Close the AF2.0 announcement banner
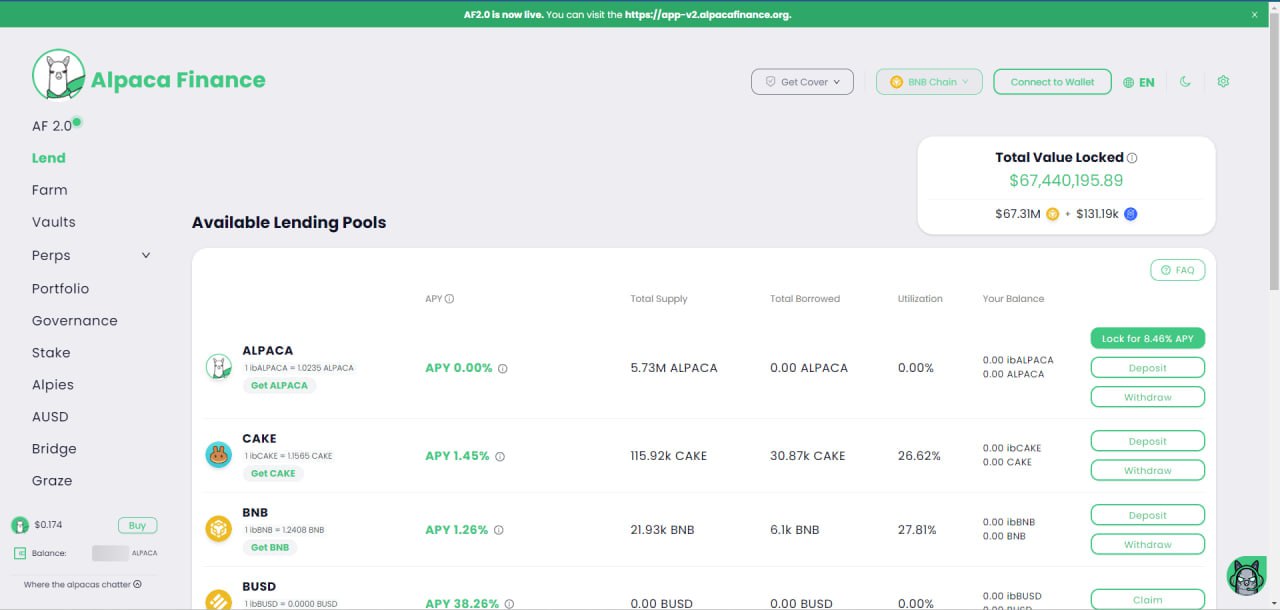The height and width of the screenshot is (610, 1280). [x=1255, y=14]
